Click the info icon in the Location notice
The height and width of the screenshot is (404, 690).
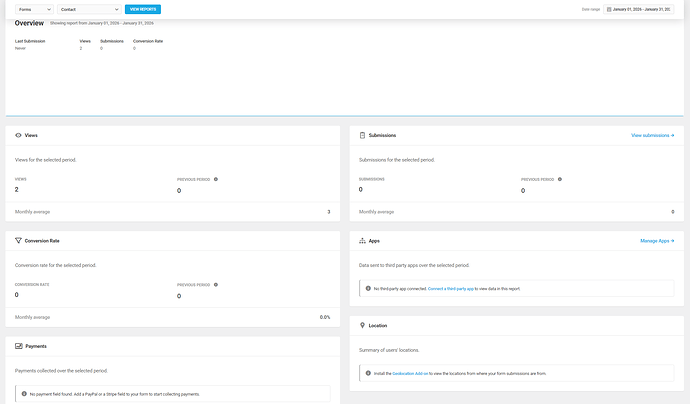click(368, 373)
